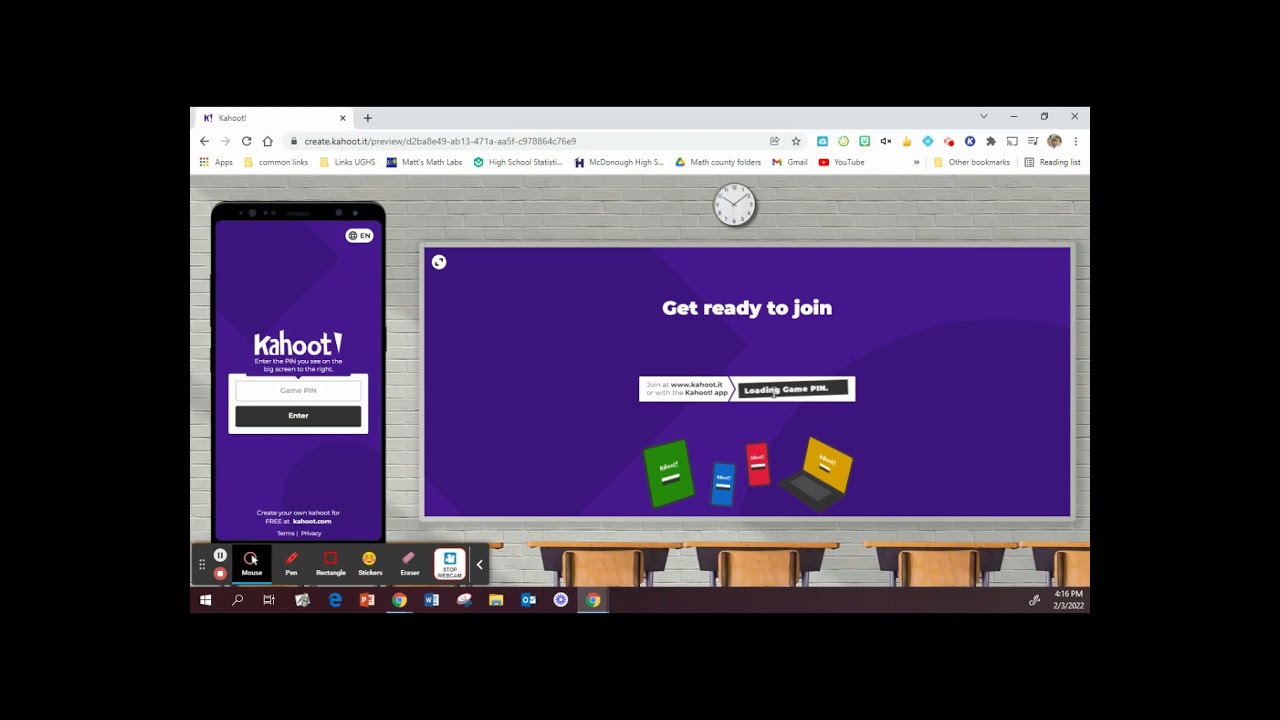This screenshot has height=720, width=1280.
Task: Open the Other bookmarks folder
Action: pos(971,162)
